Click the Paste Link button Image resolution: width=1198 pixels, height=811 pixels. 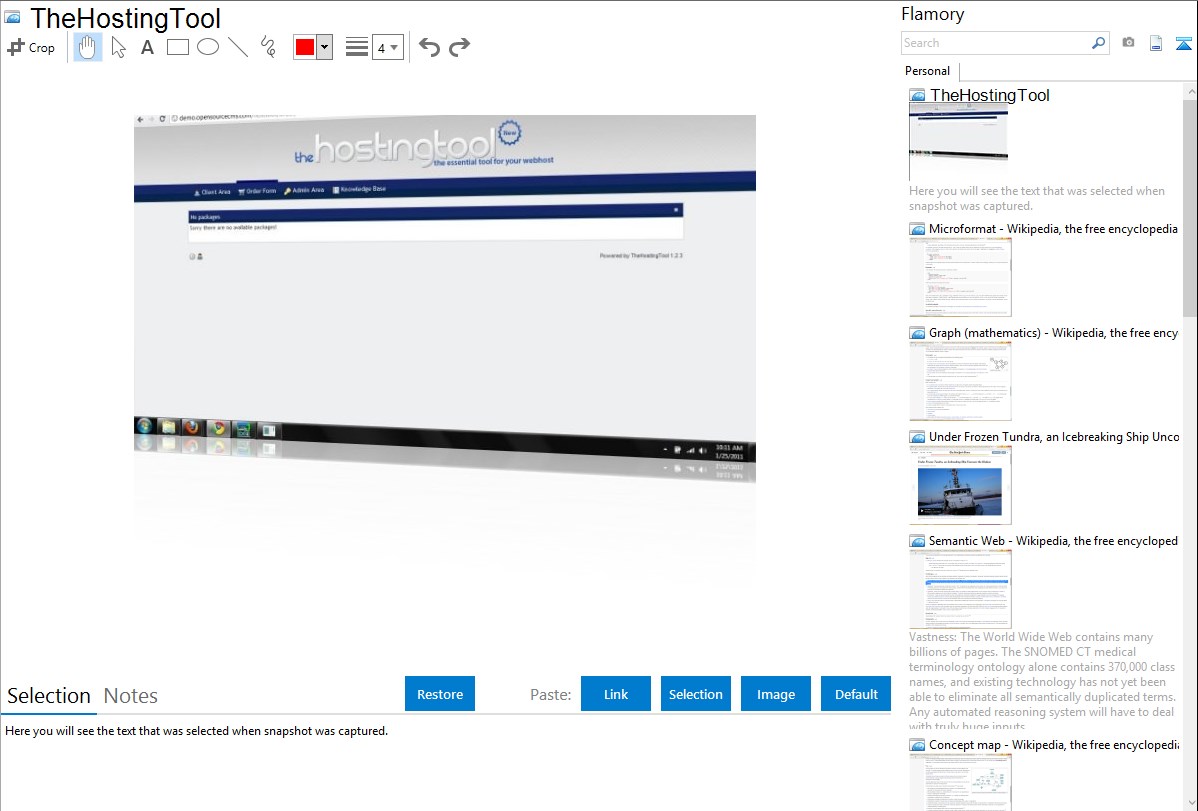[616, 694]
